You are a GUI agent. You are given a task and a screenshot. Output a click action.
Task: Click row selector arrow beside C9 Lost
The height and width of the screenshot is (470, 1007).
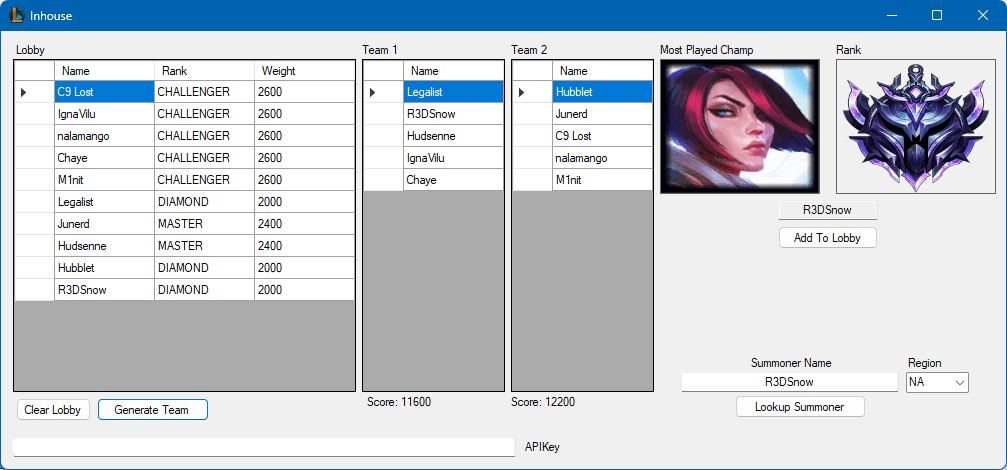coord(34,92)
